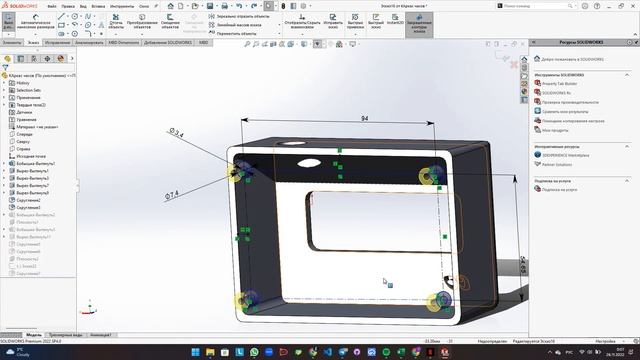The image size is (640, 360).
Task: Click the Smart Dimension (Автоматическое нанесение размеров) tool
Action: click(x=36, y=22)
